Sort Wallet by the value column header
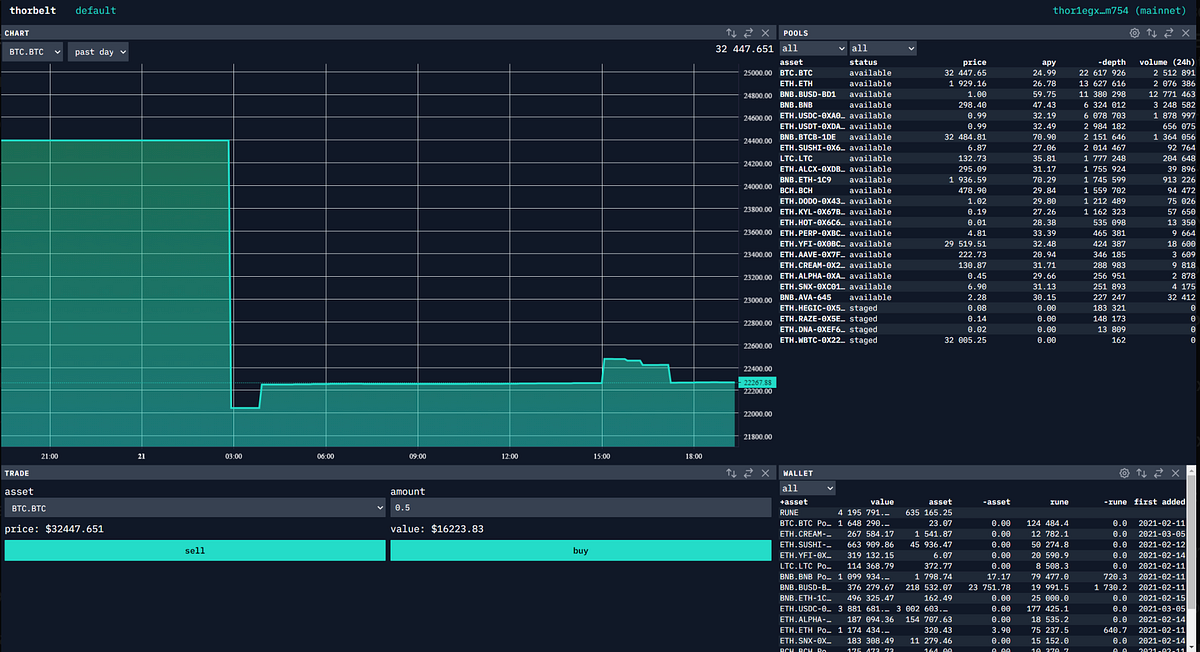This screenshot has width=1200, height=652. pyautogui.click(x=882, y=502)
